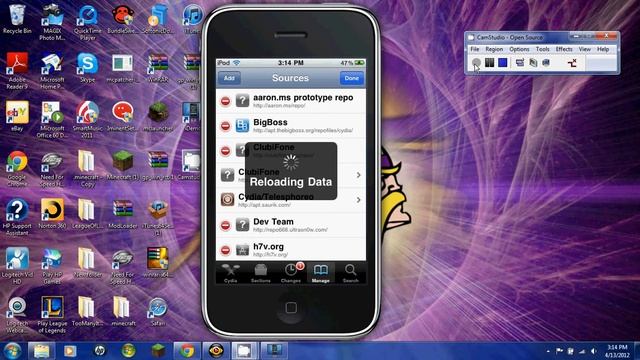Open Logitech Vid HD desktop icon
The height and width of the screenshot is (360, 640).
(17, 265)
